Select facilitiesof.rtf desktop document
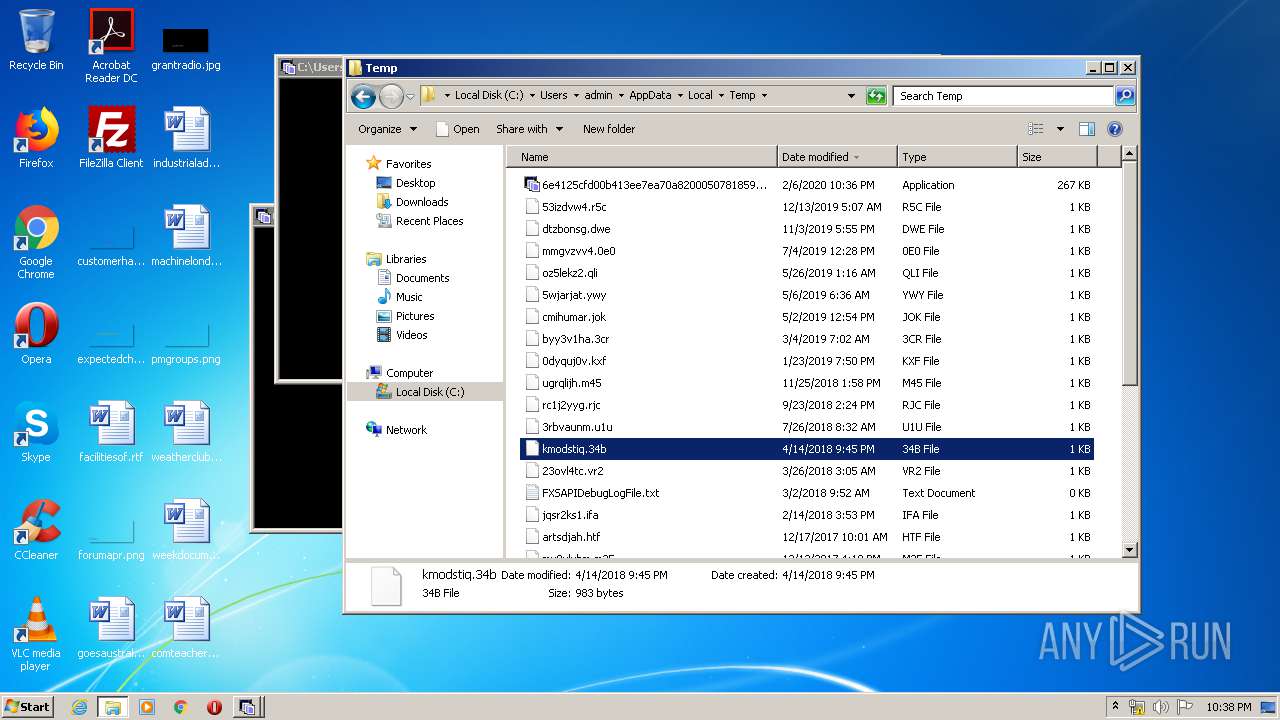This screenshot has width=1280, height=720. pos(111,432)
